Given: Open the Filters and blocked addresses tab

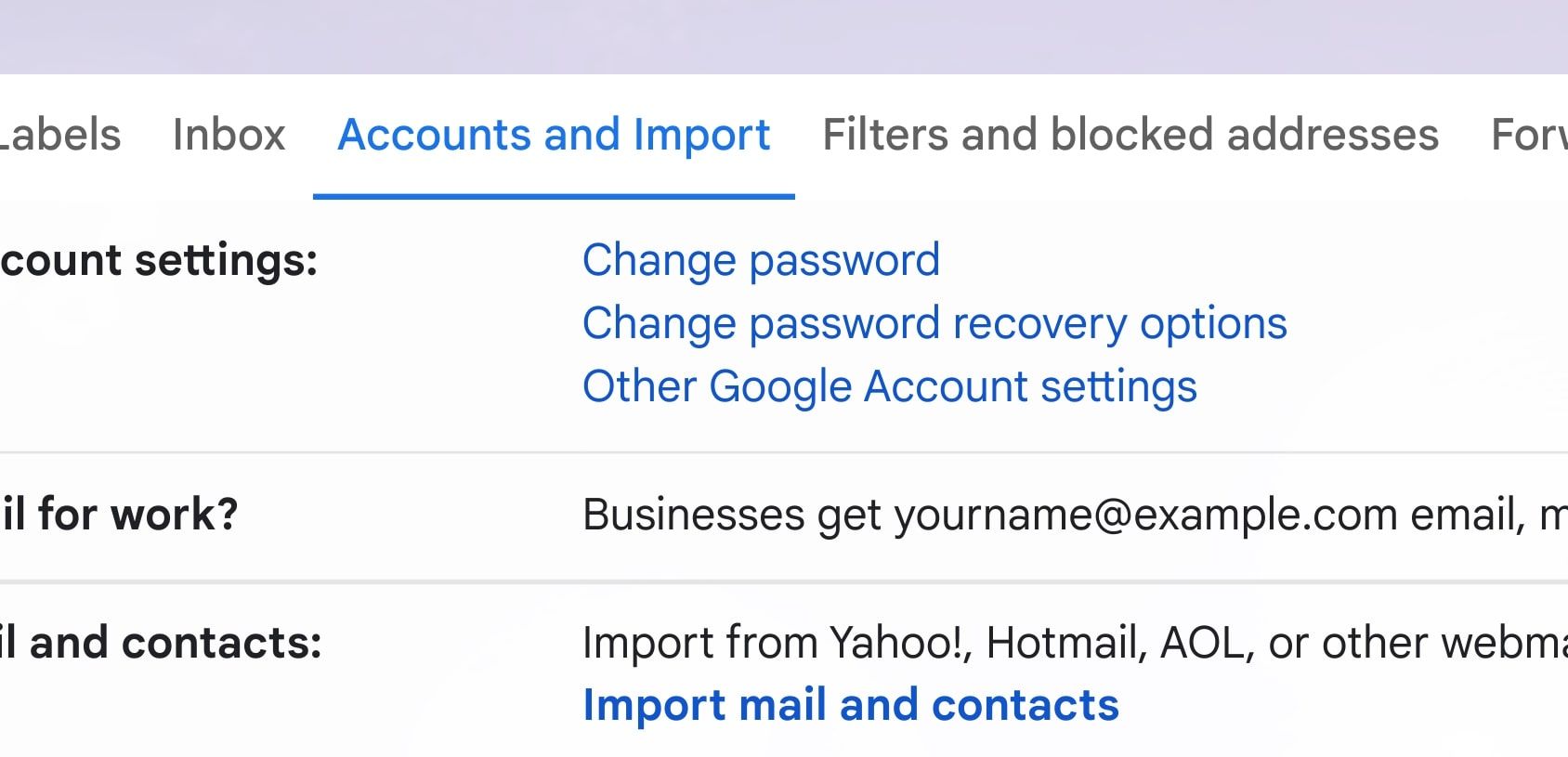Looking at the screenshot, I should tap(1130, 135).
